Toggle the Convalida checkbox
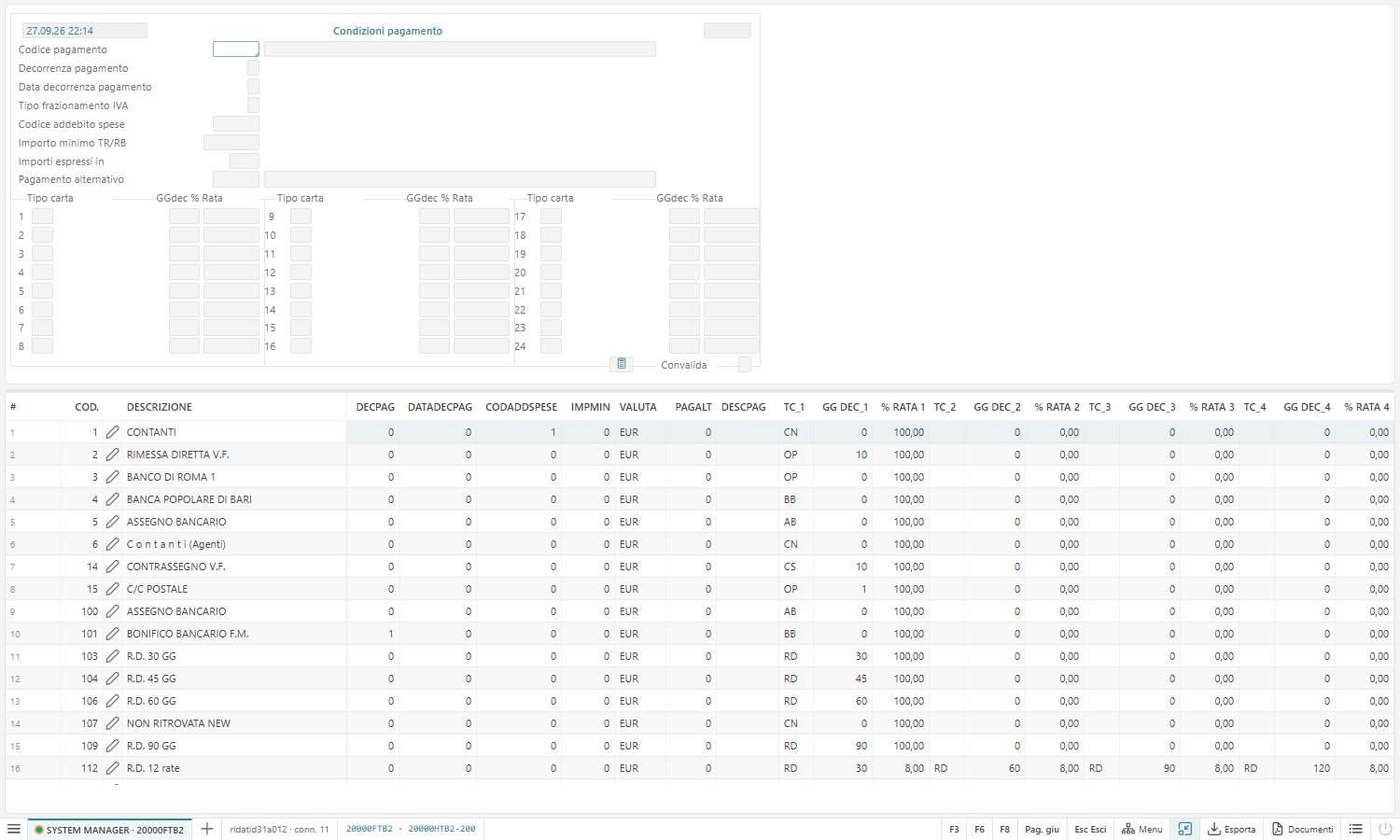 745,365
